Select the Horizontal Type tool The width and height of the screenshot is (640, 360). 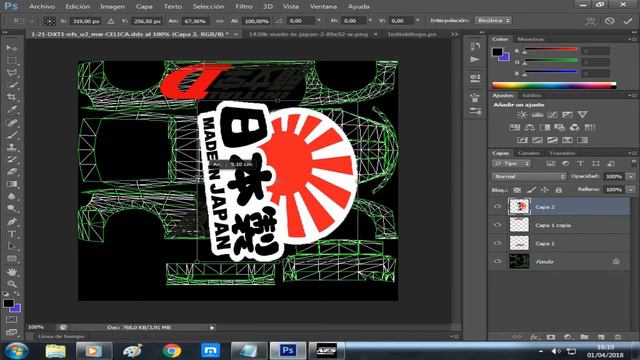pyautogui.click(x=11, y=234)
